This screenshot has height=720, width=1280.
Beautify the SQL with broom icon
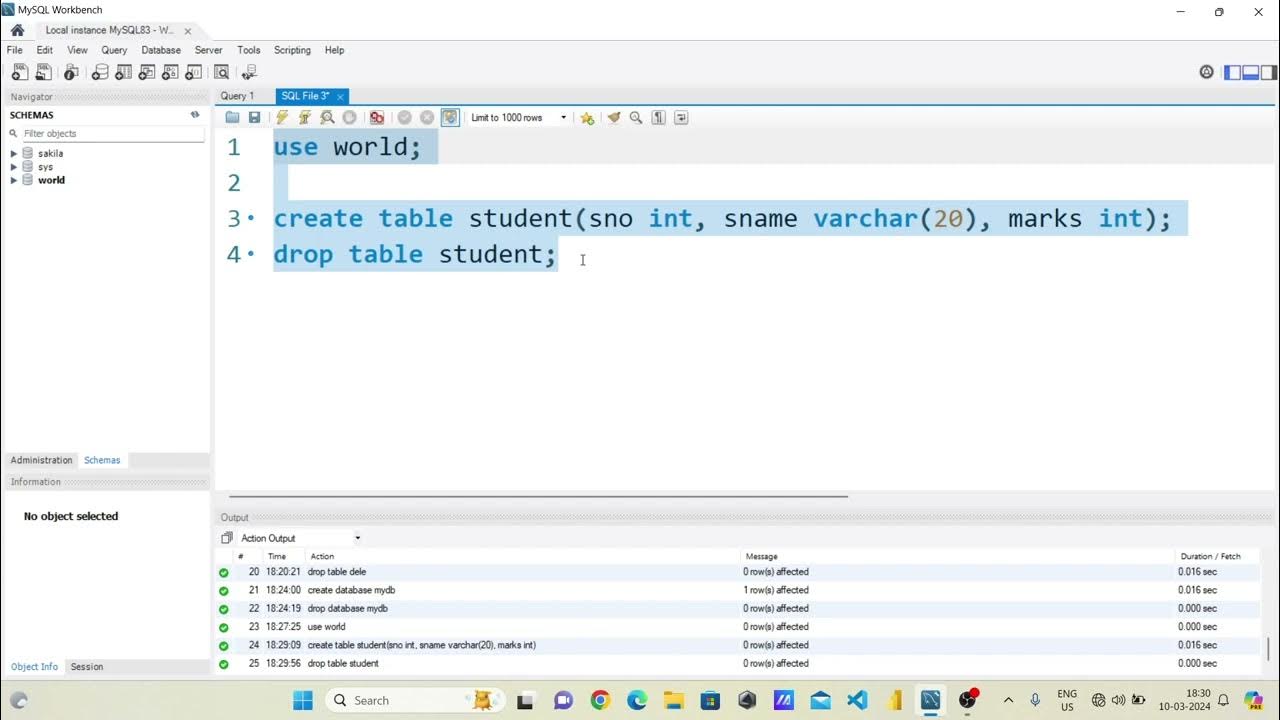[x=614, y=117]
